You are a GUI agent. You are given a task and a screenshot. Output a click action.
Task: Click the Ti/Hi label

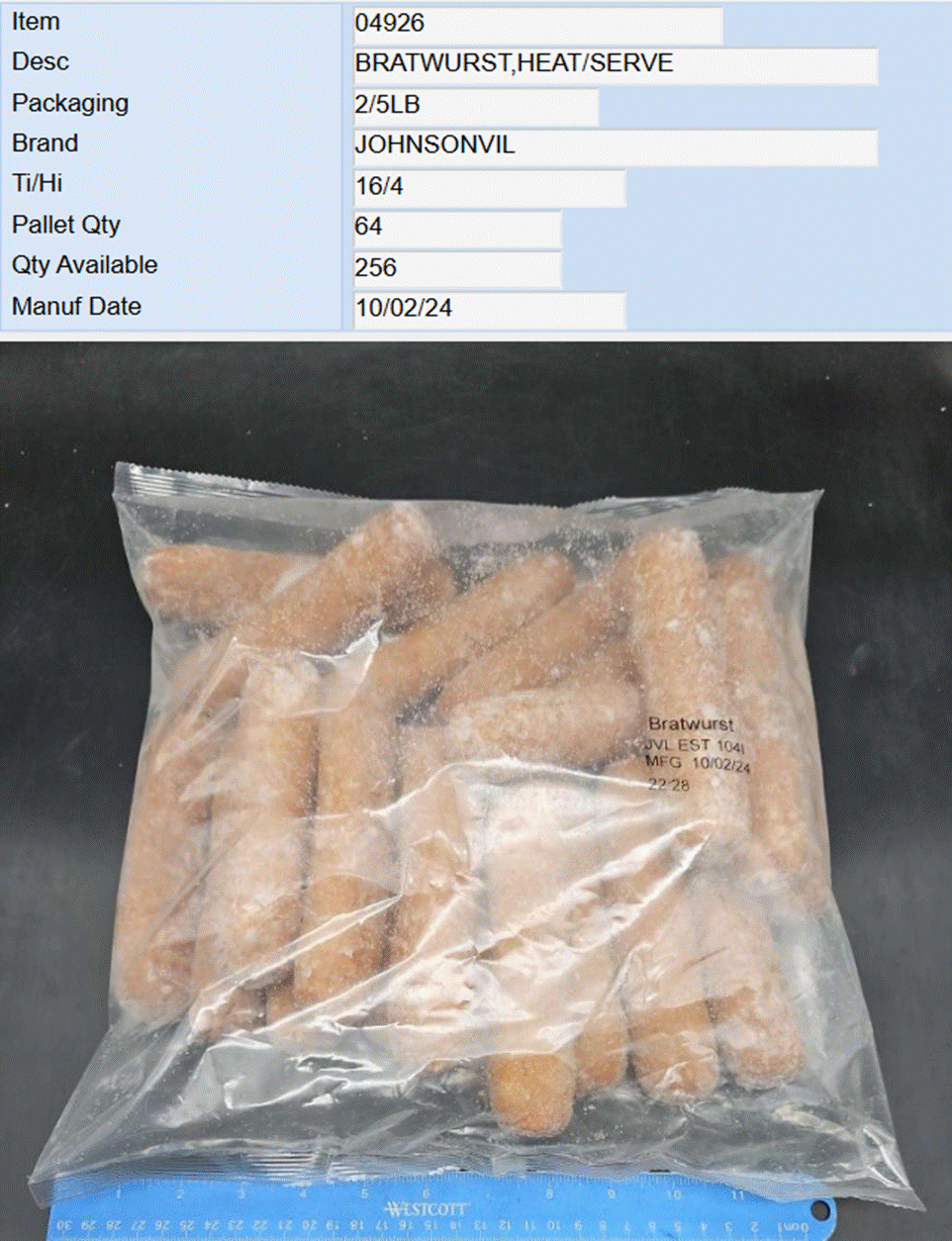[38, 184]
